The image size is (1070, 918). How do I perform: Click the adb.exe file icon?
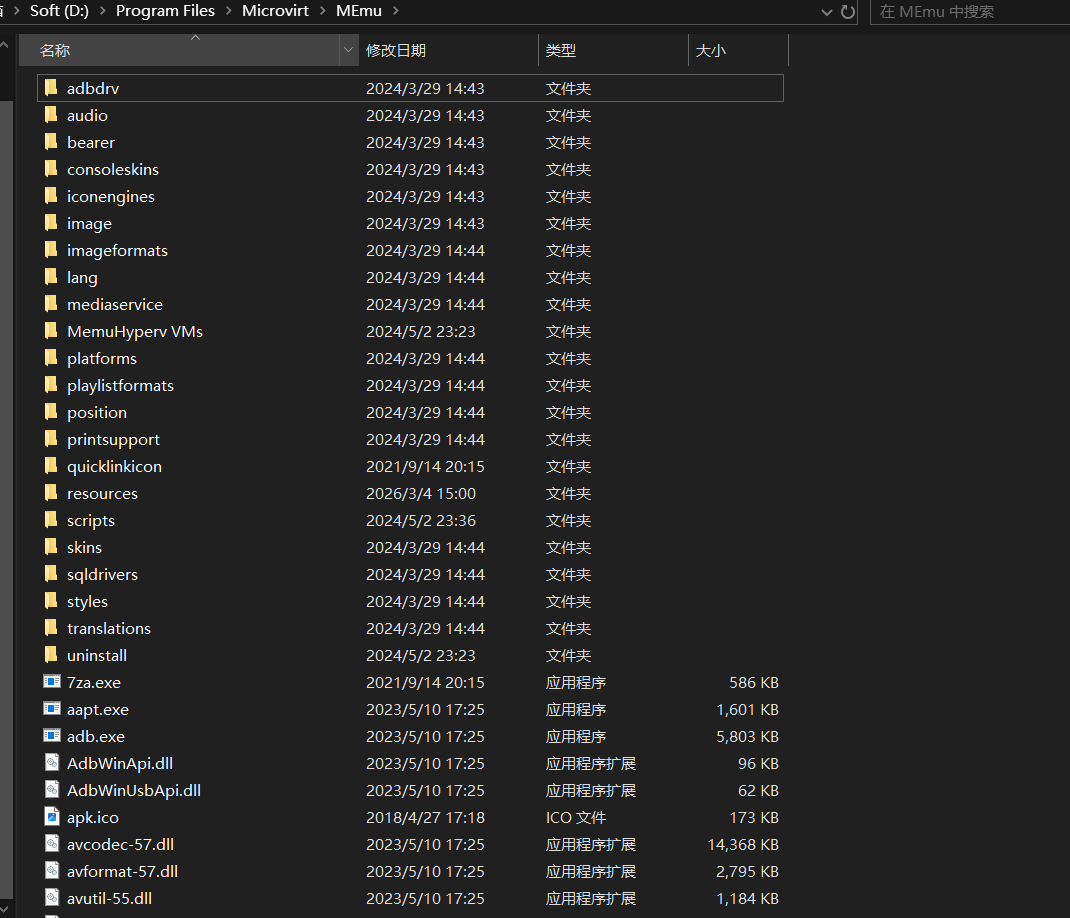(x=52, y=736)
